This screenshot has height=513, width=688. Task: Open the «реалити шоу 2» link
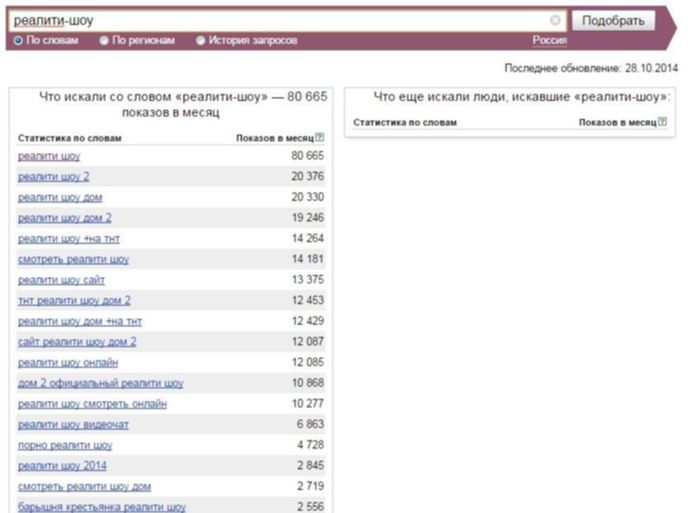(53, 177)
